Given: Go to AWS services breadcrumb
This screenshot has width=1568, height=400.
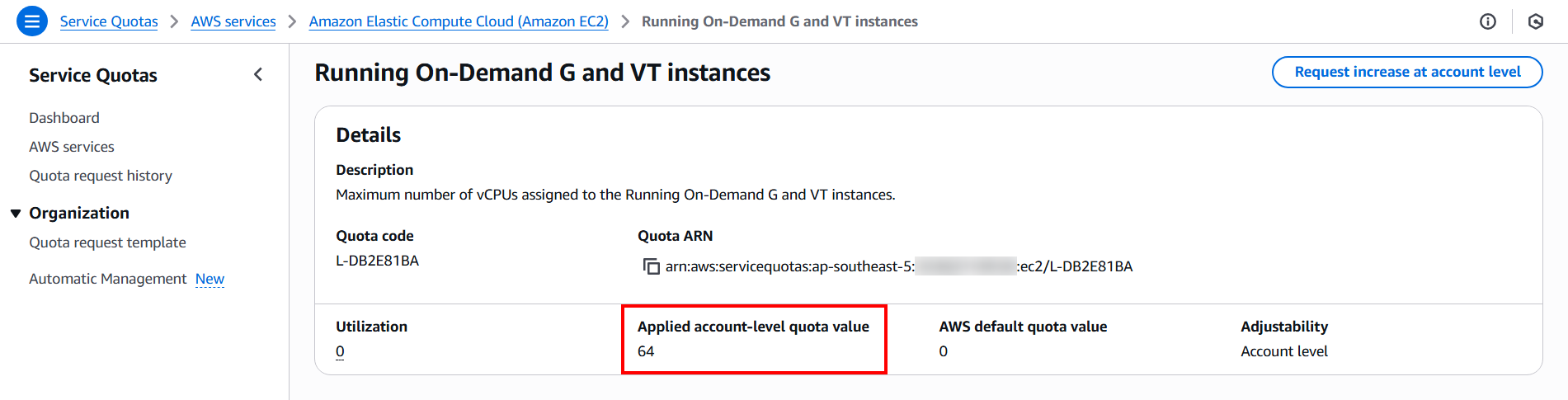Looking at the screenshot, I should point(233,21).
